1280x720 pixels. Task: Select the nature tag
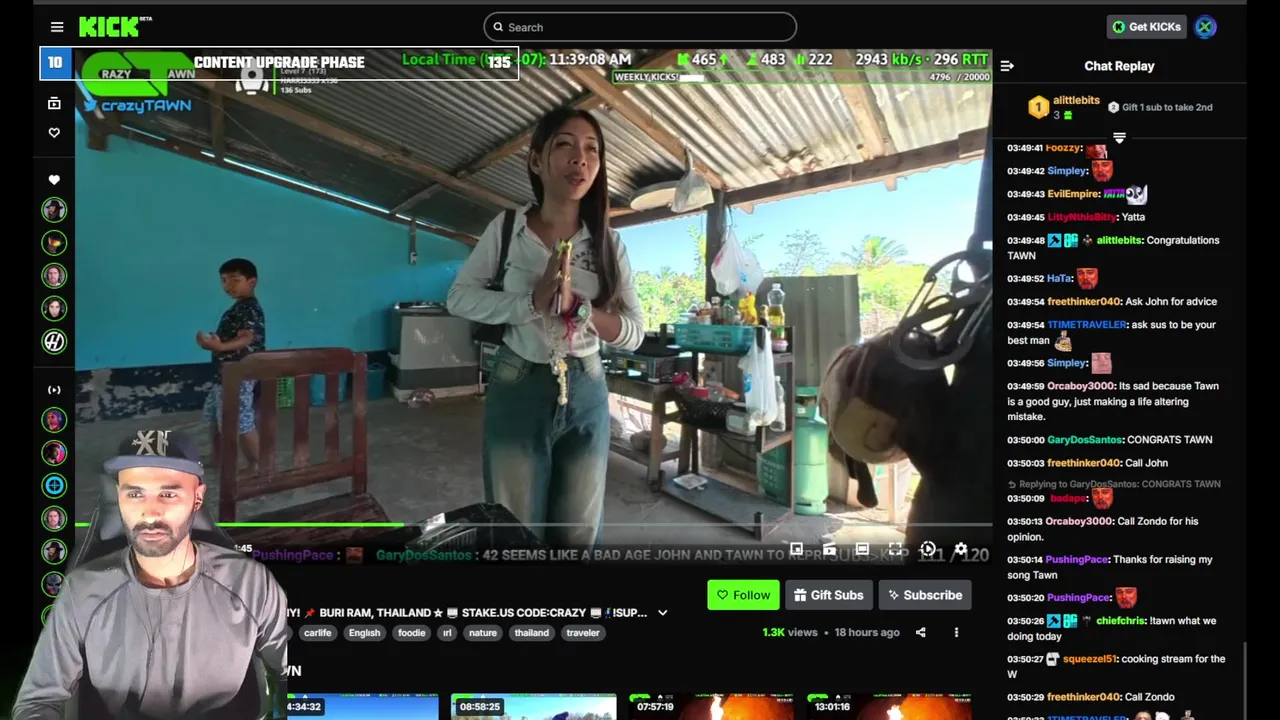483,633
